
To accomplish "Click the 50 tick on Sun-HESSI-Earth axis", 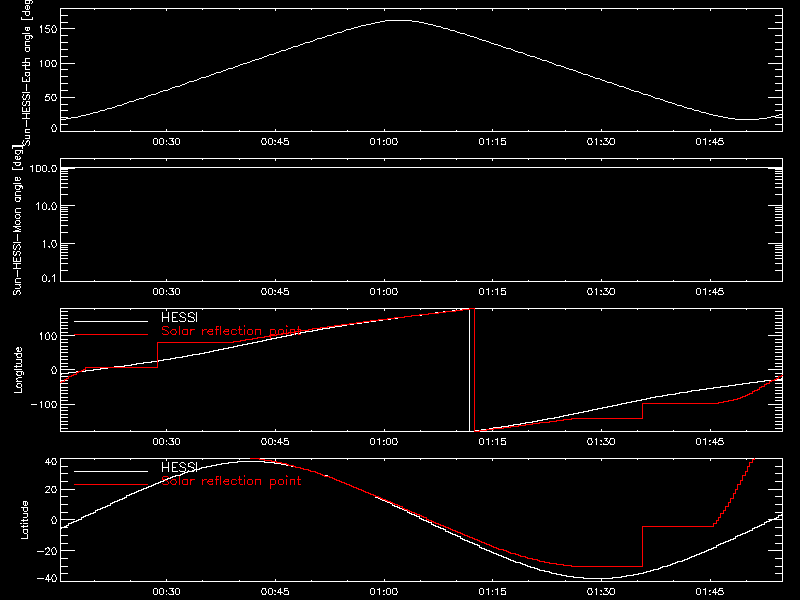I will [51, 97].
